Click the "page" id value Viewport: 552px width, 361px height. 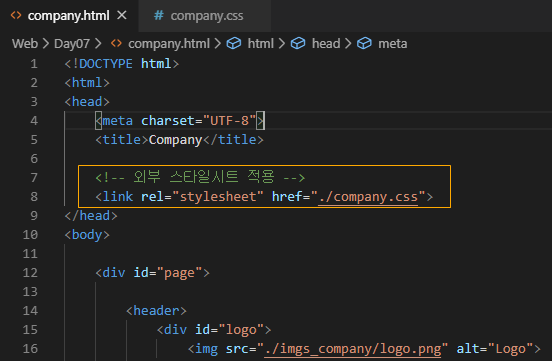(179, 273)
